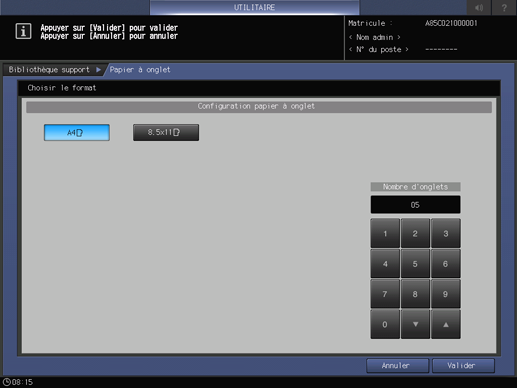Image resolution: width=517 pixels, height=388 pixels.
Task: Tap keypad digit 7
Action: coord(385,294)
